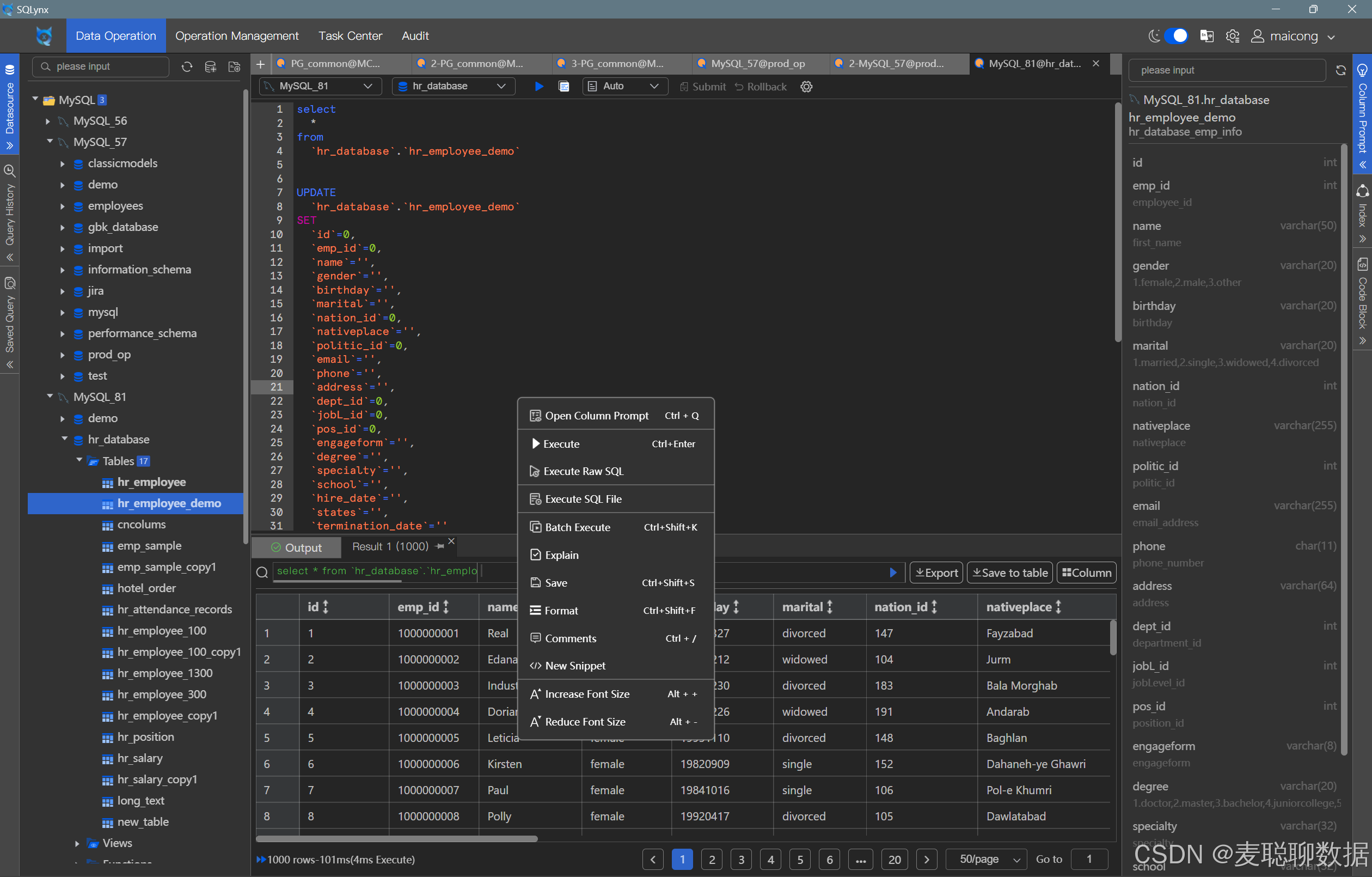Expand the MySQL_56 connection node
This screenshot has width=1372, height=877.
pyautogui.click(x=48, y=121)
